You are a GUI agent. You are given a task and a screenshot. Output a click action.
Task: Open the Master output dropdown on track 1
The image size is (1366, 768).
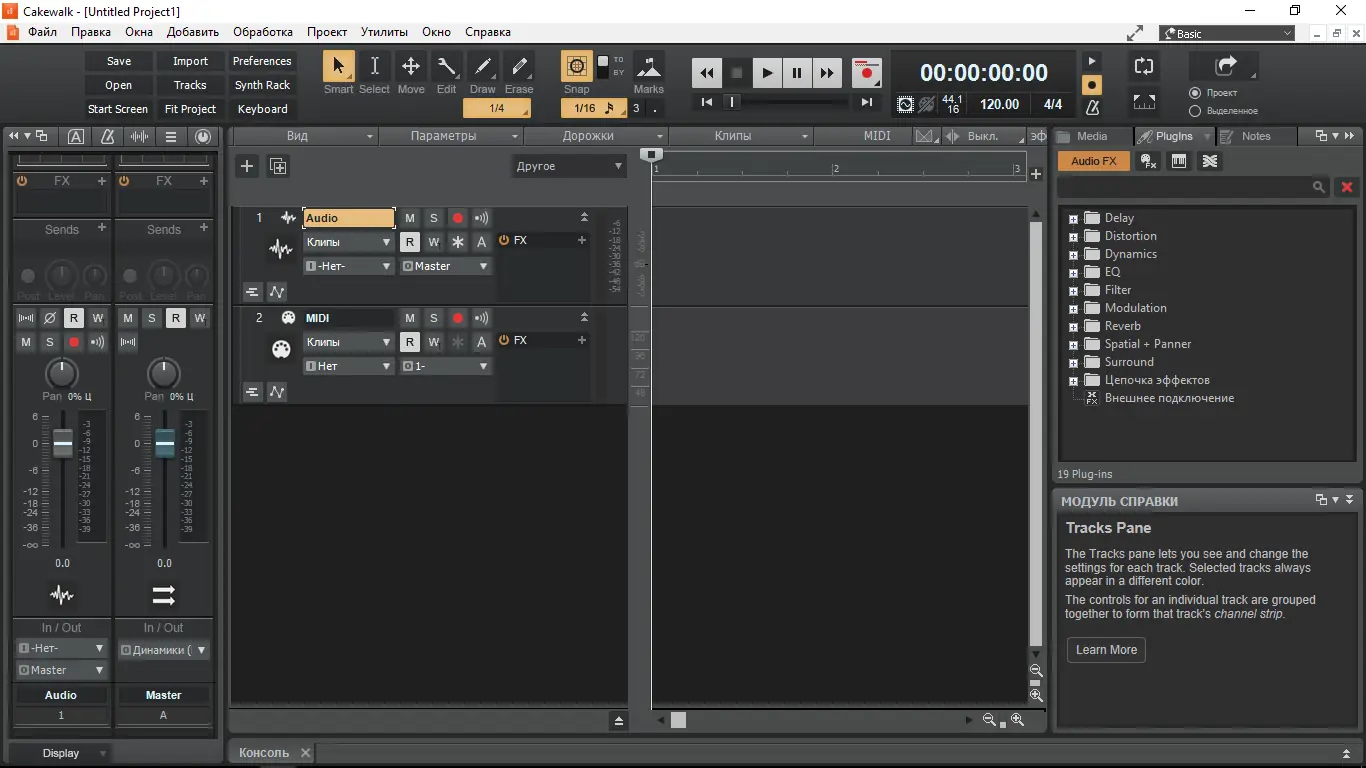445,265
